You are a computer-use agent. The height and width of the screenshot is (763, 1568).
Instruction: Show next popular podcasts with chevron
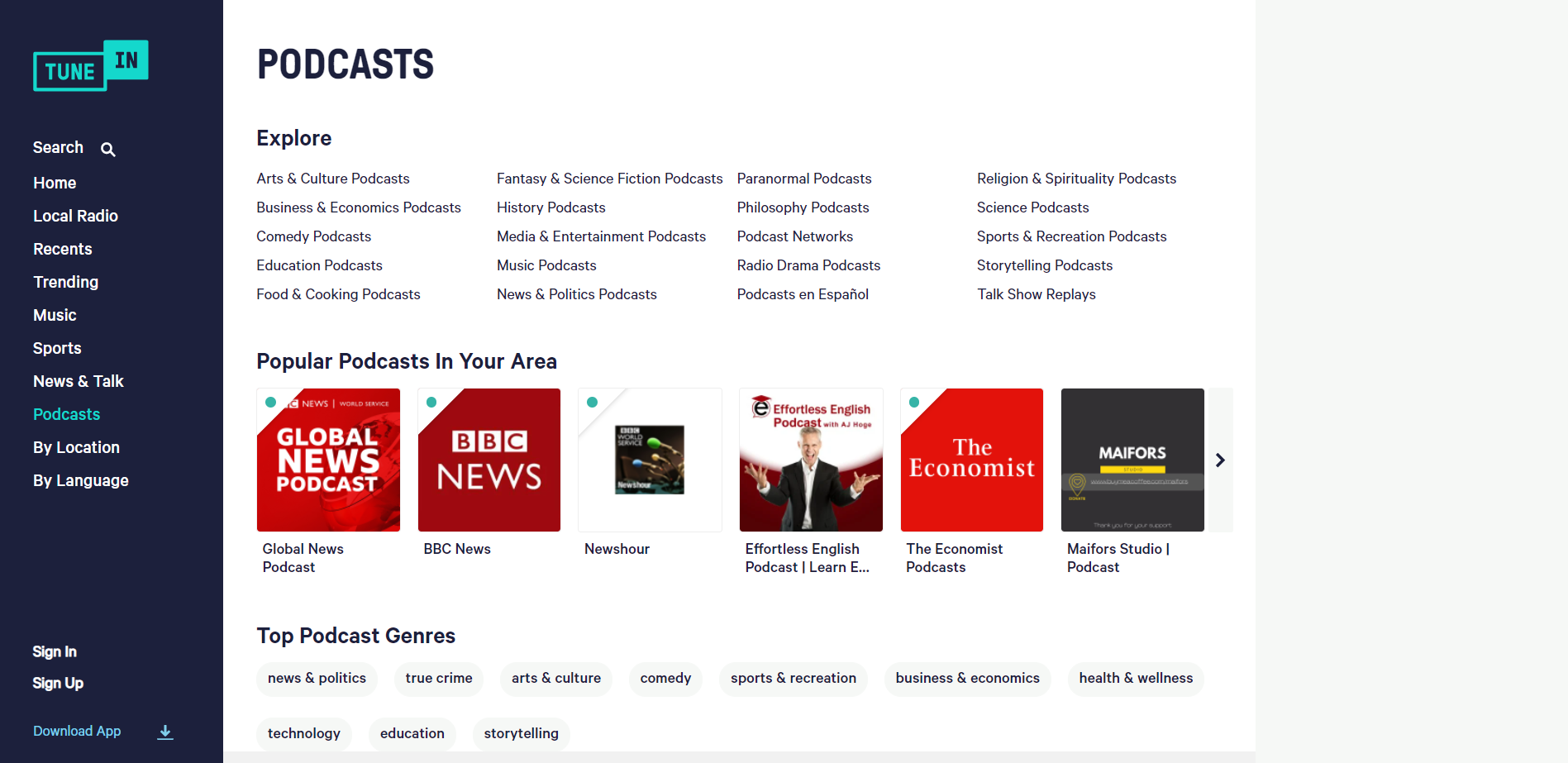[x=1220, y=460]
